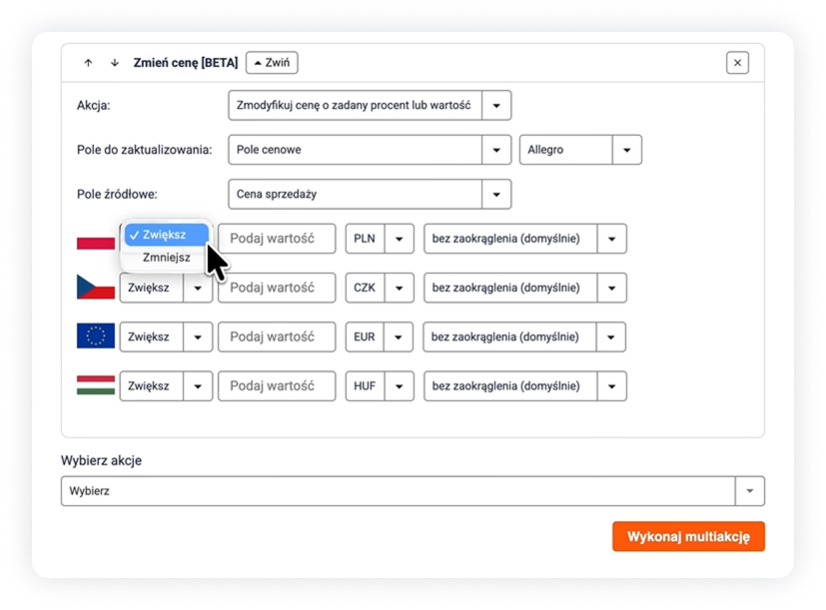Viewport: 826px width, 610px height.
Task: Collapse panel with the Zwiń button
Action: pos(272,63)
